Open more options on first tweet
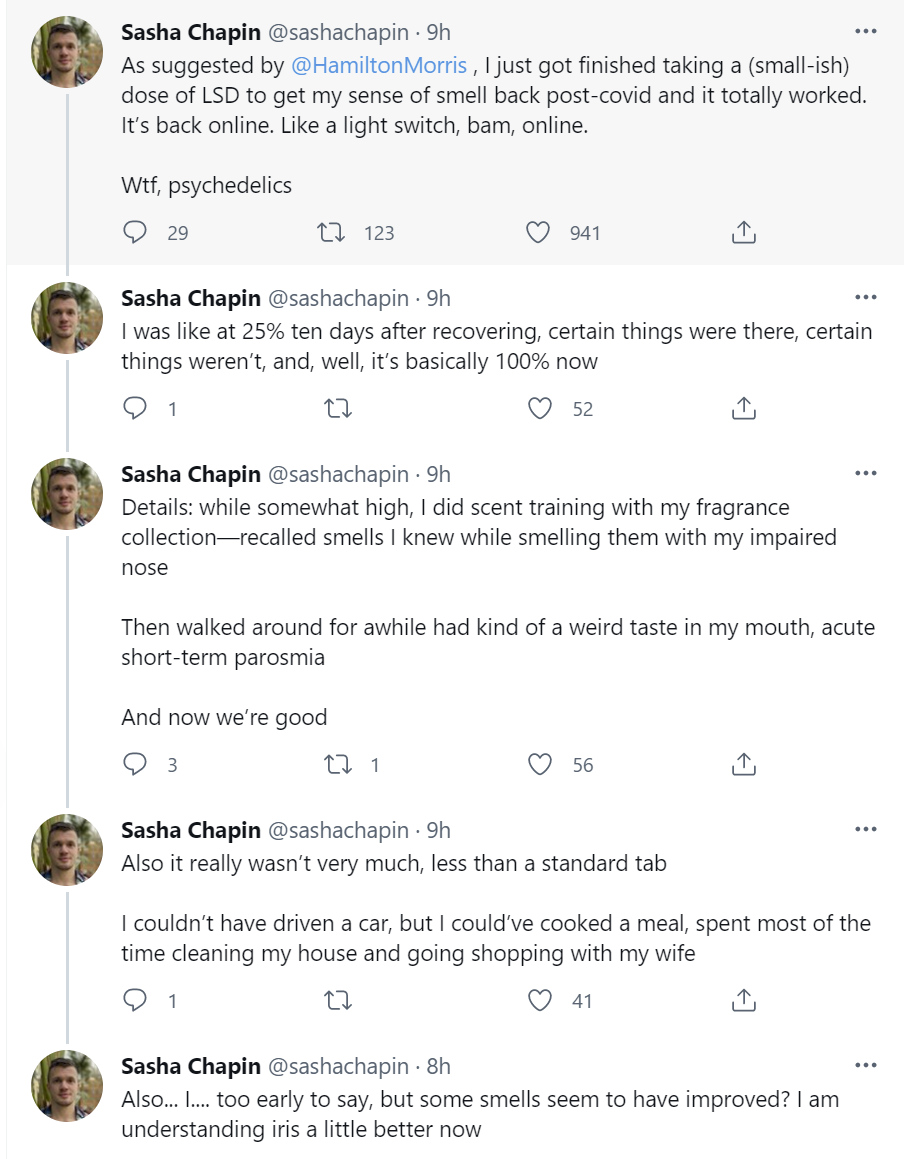The width and height of the screenshot is (905, 1159). coord(865,31)
